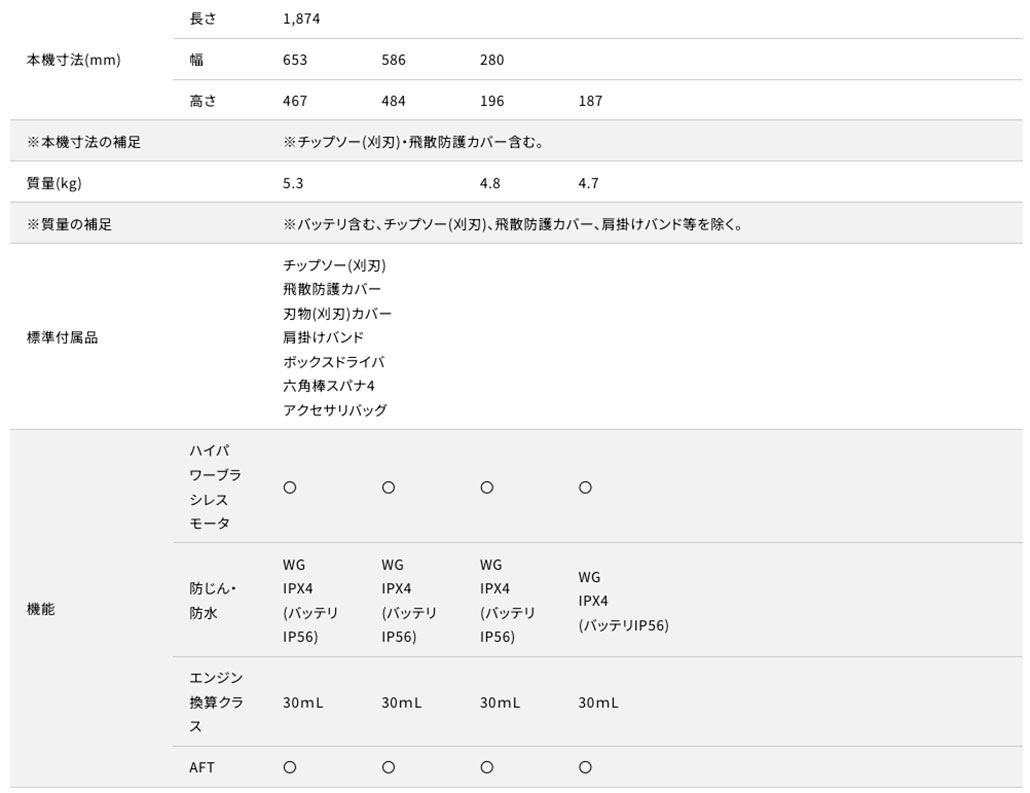Click the height value 196
This screenshot has width=1030, height=793.
pyautogui.click(x=492, y=101)
